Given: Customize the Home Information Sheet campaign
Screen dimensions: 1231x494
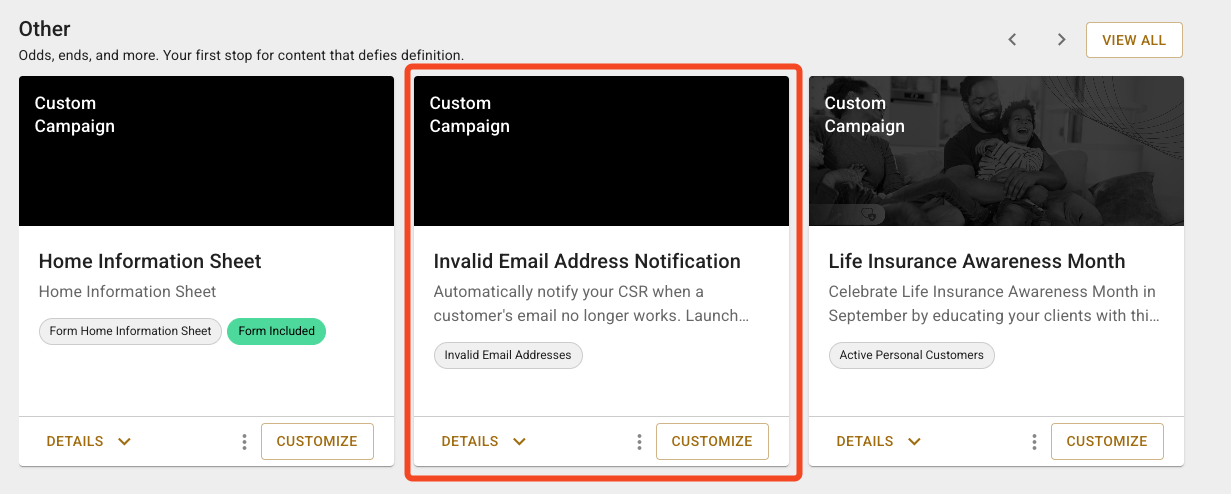Looking at the screenshot, I should coord(317,441).
